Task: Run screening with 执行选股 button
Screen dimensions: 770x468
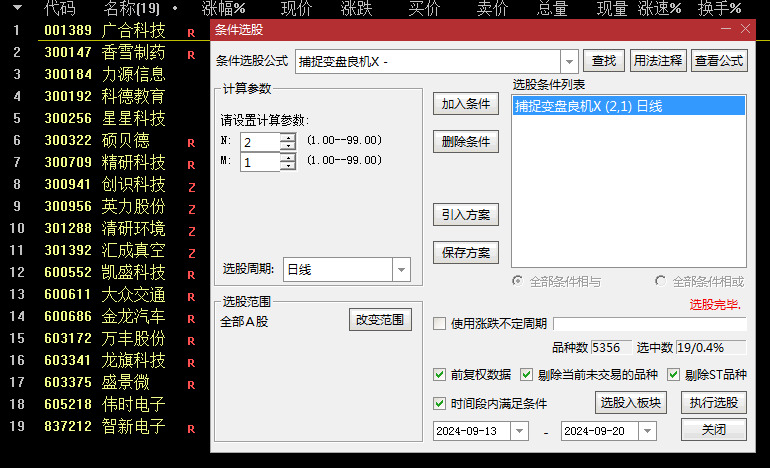Action: [x=714, y=403]
